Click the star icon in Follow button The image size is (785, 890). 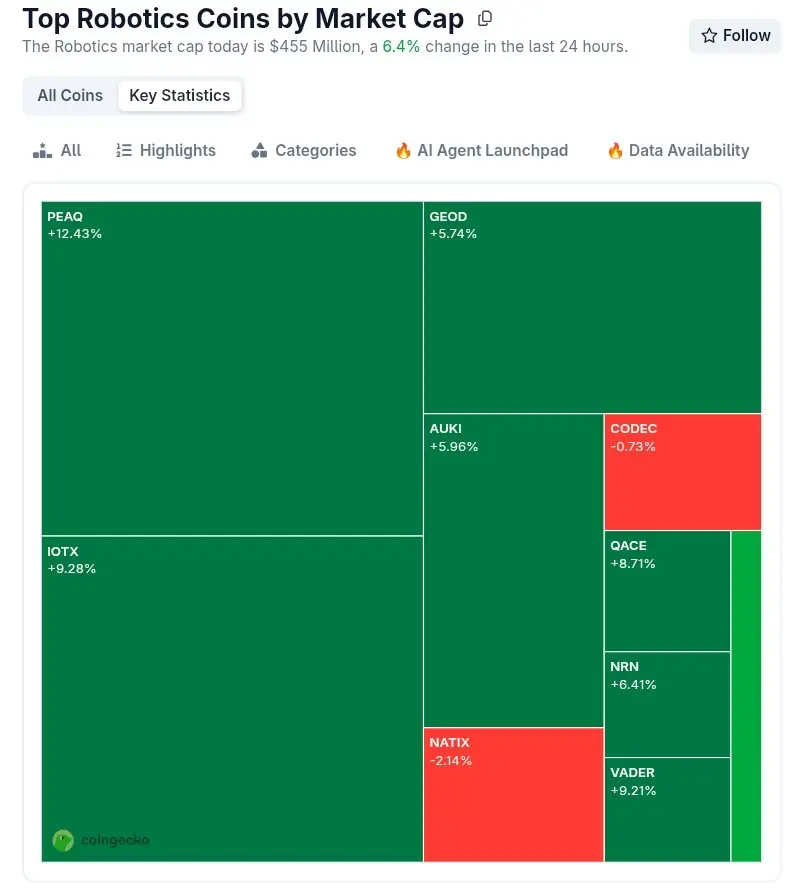pos(709,36)
